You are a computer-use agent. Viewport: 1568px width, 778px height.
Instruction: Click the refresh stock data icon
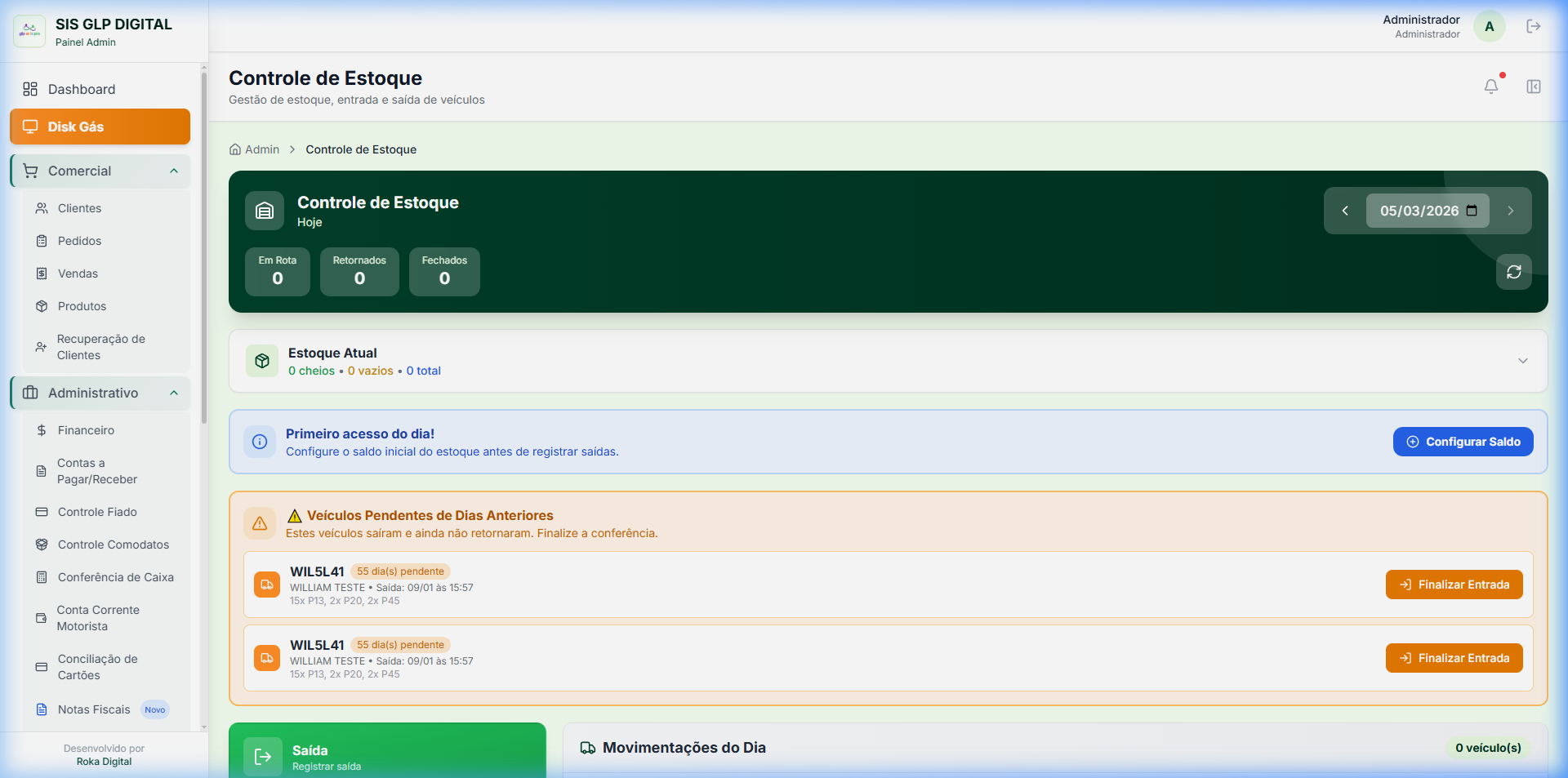pyautogui.click(x=1513, y=272)
